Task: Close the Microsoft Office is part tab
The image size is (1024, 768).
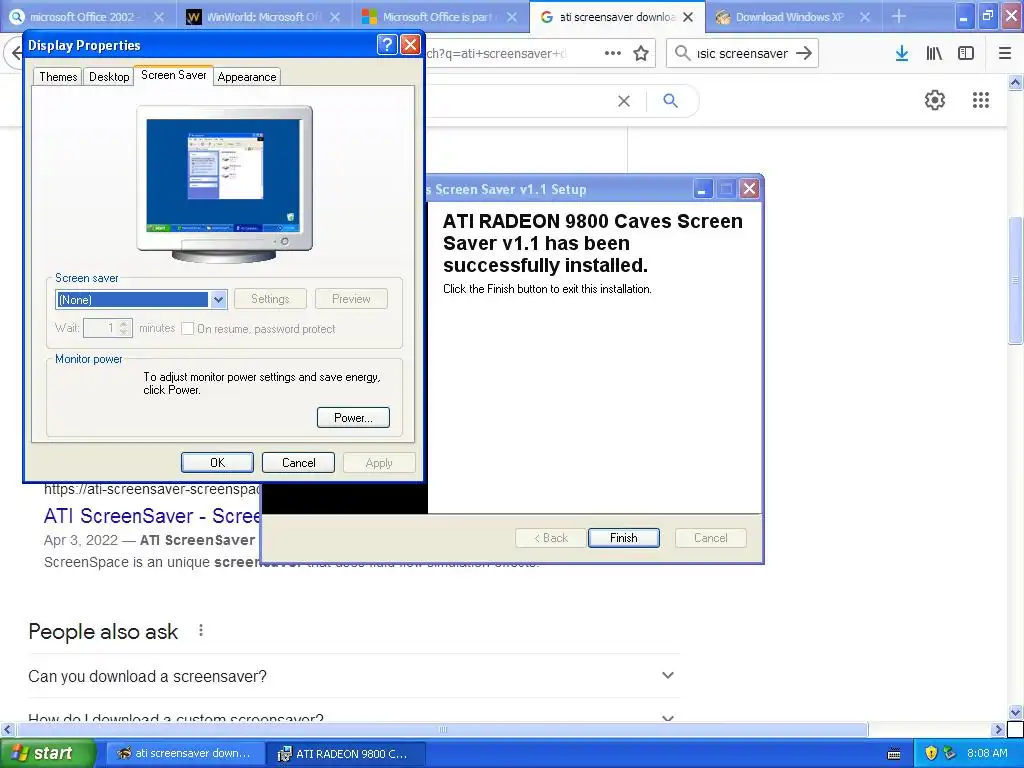Action: 512,17
